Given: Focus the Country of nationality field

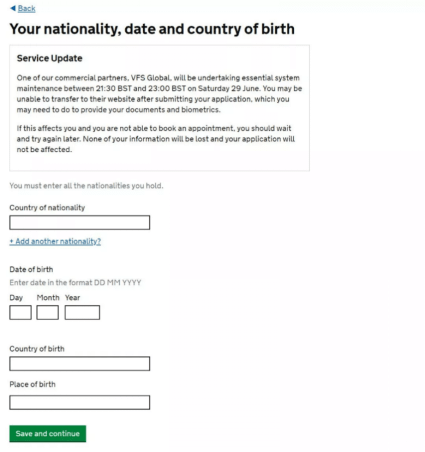Looking at the screenshot, I should click(80, 222).
